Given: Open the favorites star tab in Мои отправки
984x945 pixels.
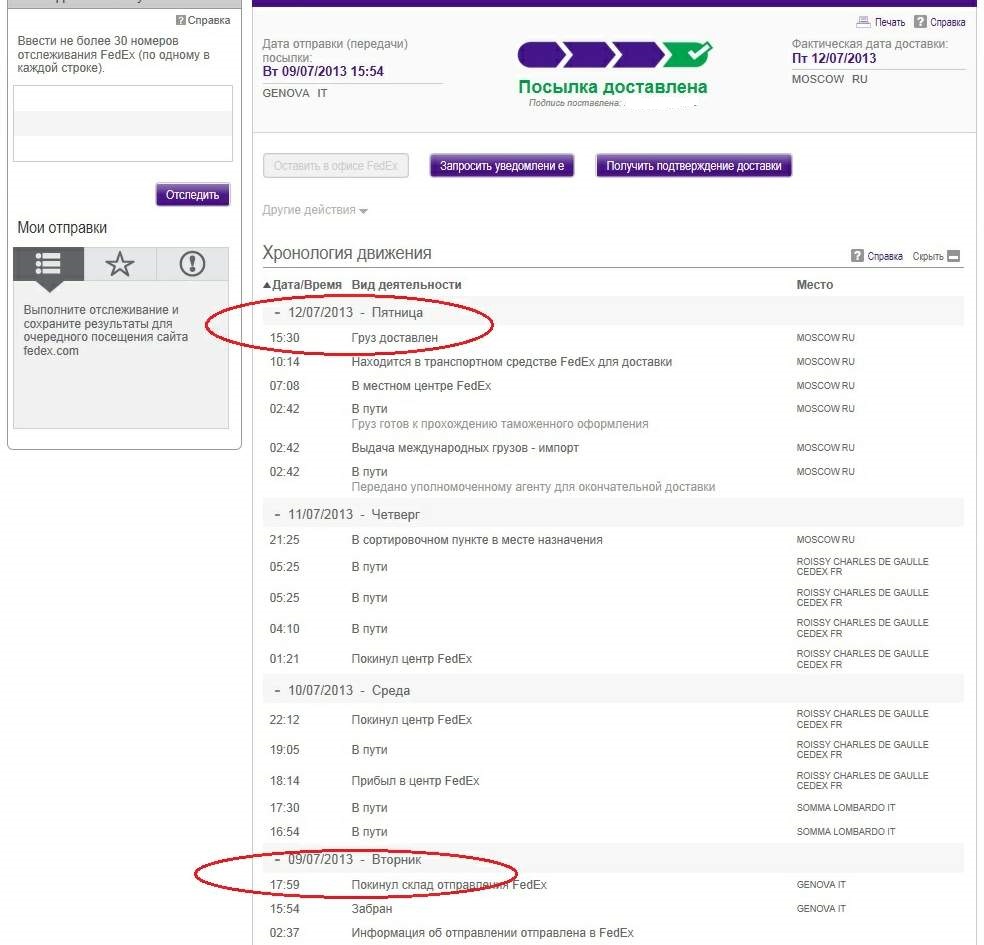Looking at the screenshot, I should pos(120,264).
